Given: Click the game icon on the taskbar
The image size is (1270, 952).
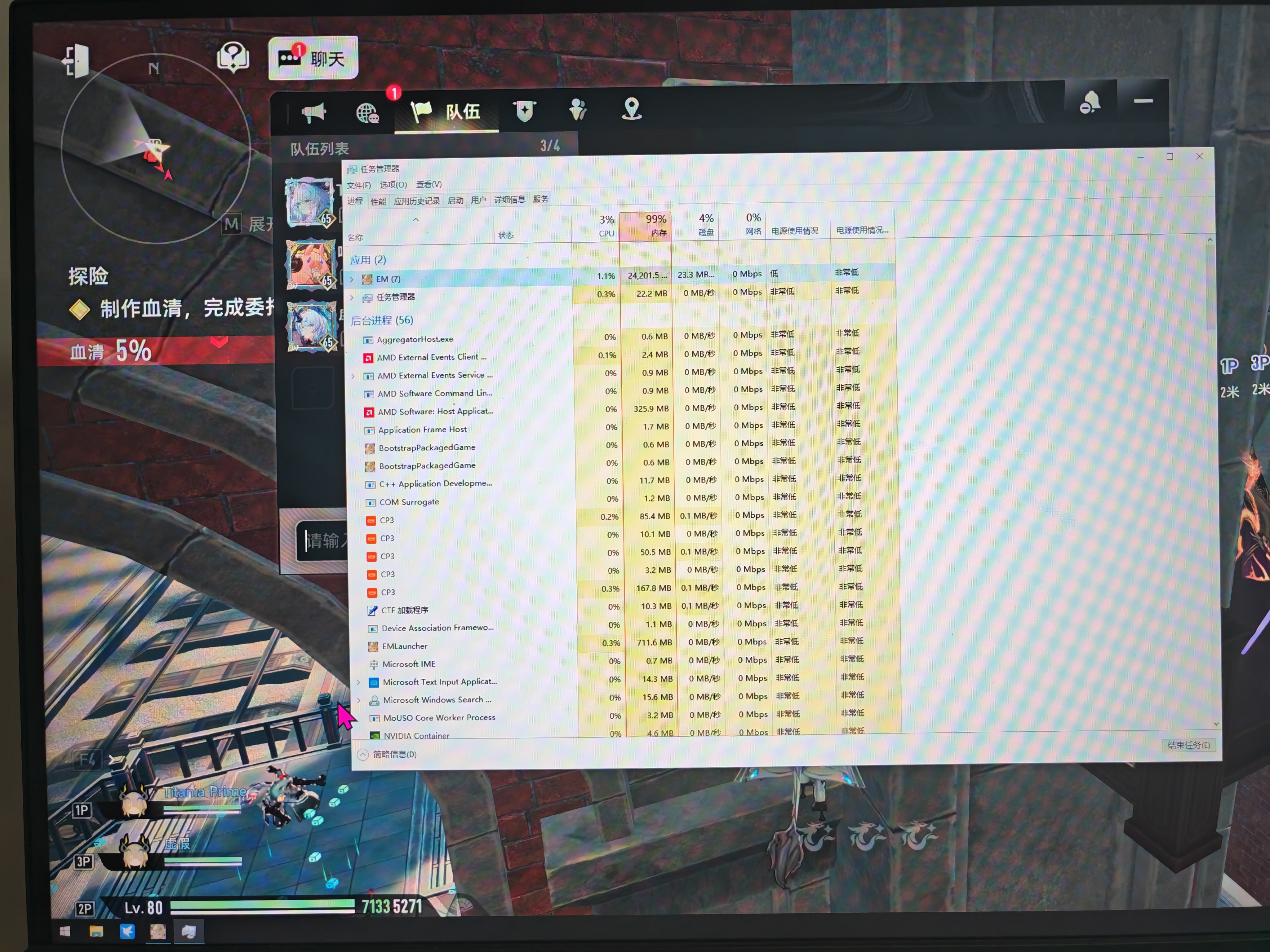Looking at the screenshot, I should 158,931.
